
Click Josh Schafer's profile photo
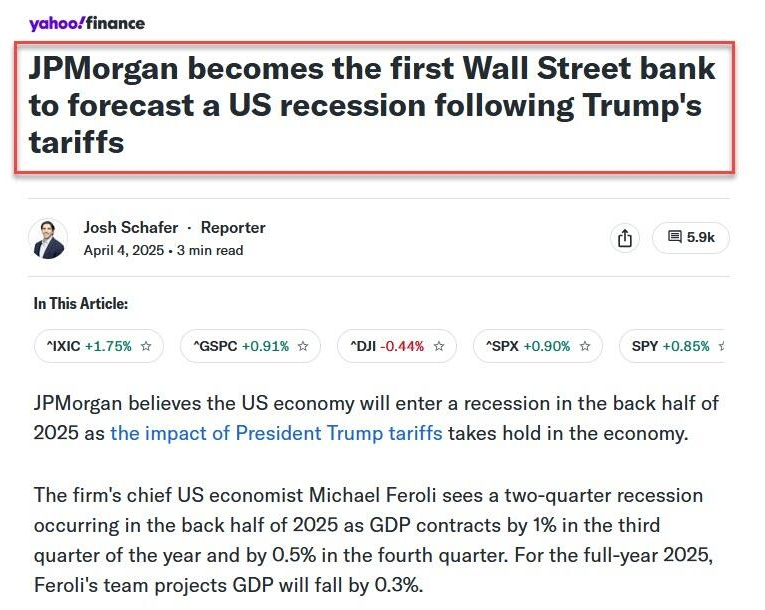coord(48,238)
